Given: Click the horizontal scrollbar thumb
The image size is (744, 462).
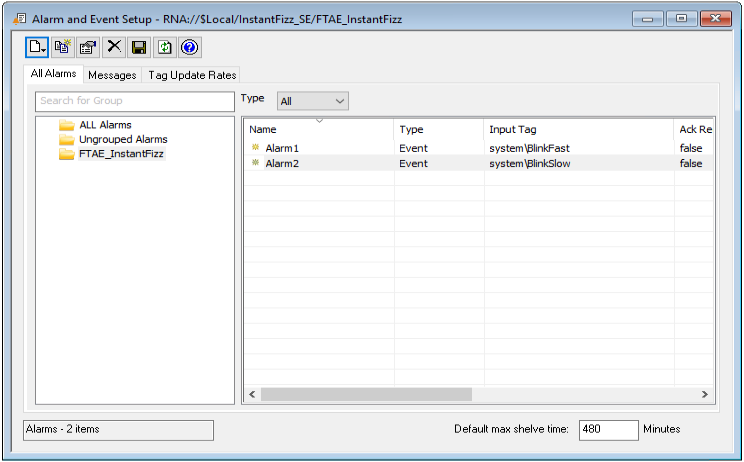Looking at the screenshot, I should click(x=366, y=394).
